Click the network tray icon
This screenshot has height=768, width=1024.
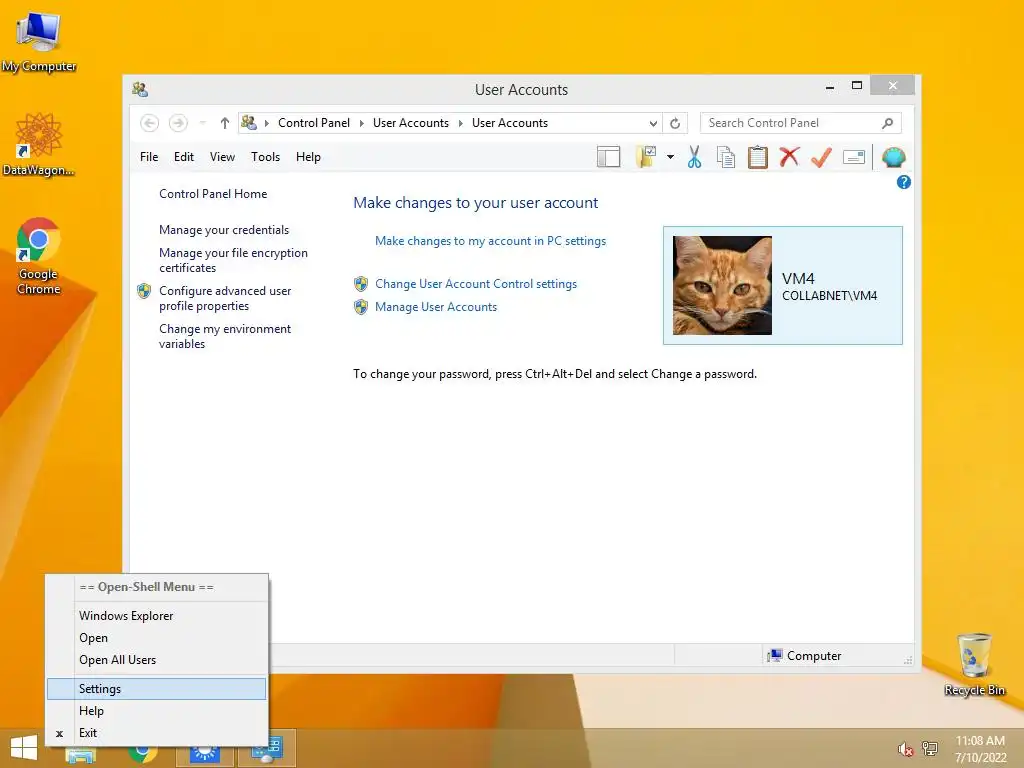(930, 748)
